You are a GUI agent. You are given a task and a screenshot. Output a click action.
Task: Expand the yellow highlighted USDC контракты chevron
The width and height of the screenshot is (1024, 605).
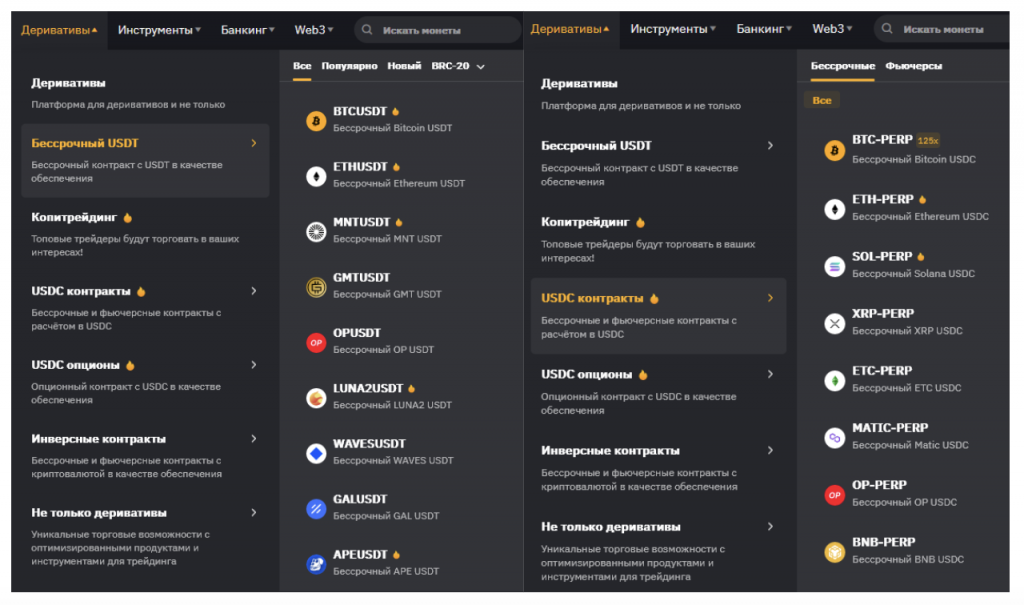(770, 298)
